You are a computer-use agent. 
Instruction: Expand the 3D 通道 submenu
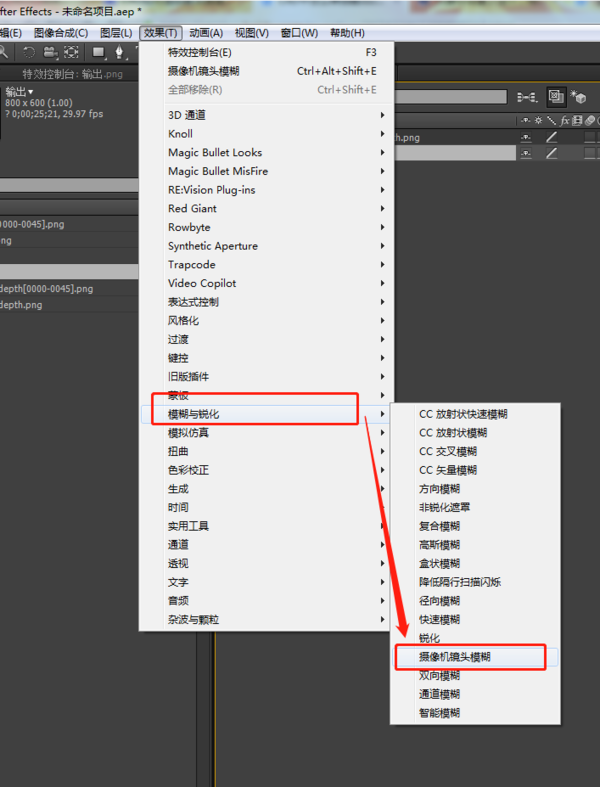click(x=266, y=115)
